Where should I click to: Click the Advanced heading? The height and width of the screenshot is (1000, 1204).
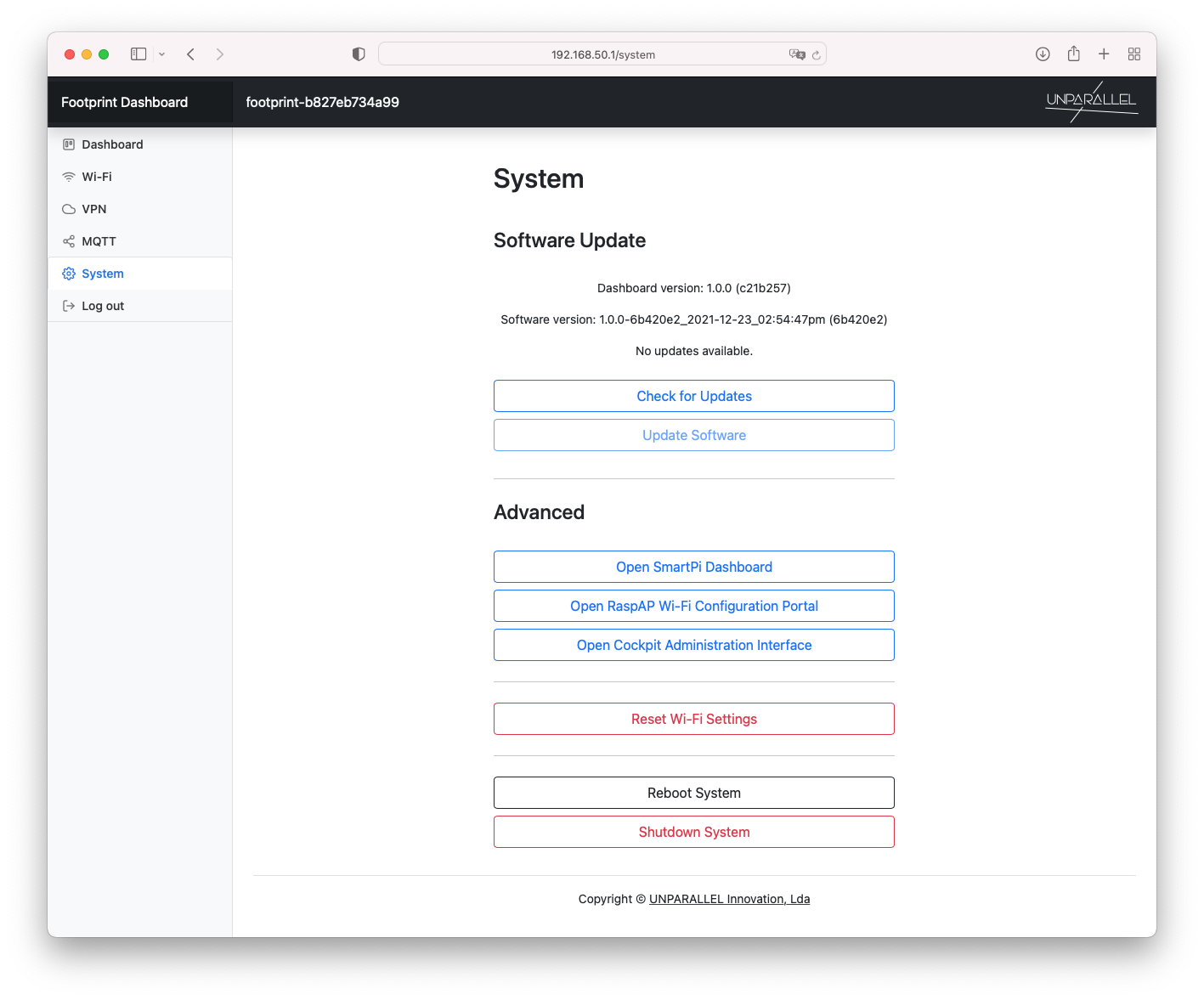[539, 512]
